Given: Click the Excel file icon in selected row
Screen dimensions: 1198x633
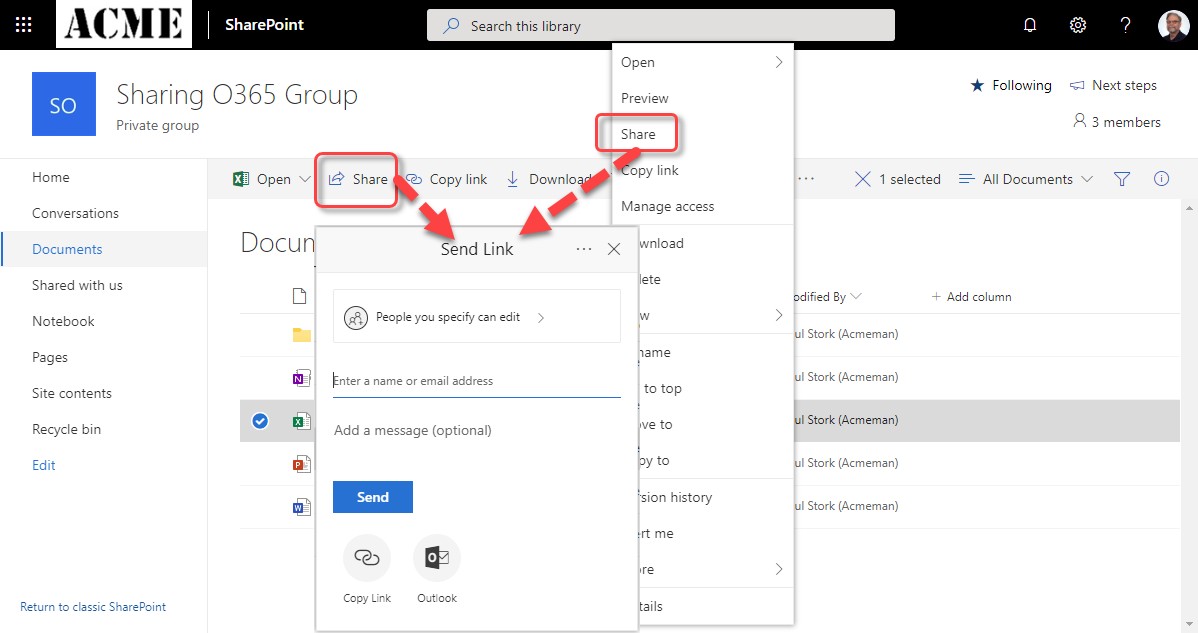Looking at the screenshot, I should coord(302,421).
